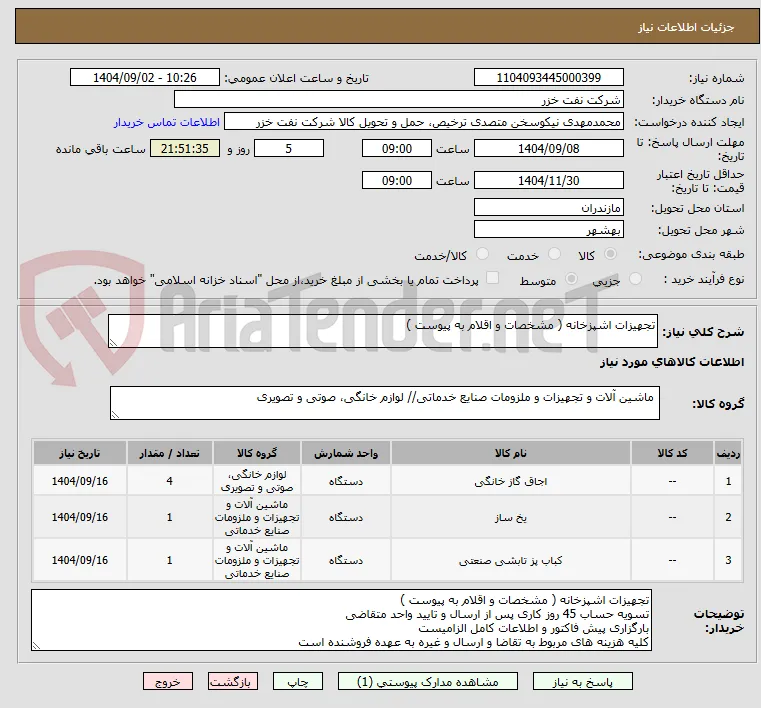Viewport: 761px width, 708px height.
Task: Select the کالا/خدمت radio button
Action: (x=482, y=254)
